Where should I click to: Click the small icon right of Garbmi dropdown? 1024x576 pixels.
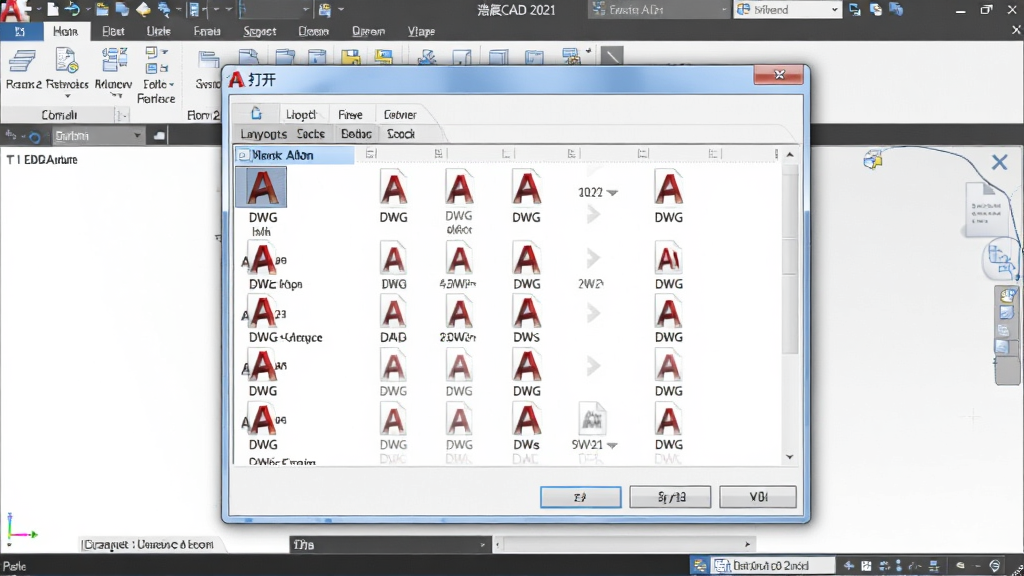pos(159,136)
